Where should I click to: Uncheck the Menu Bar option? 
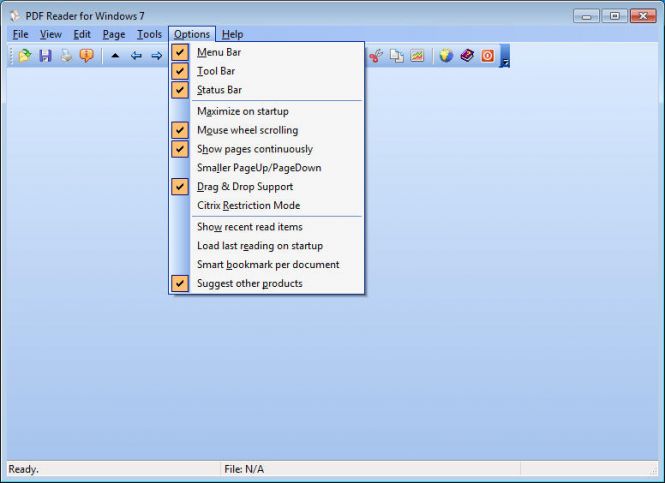click(266, 52)
